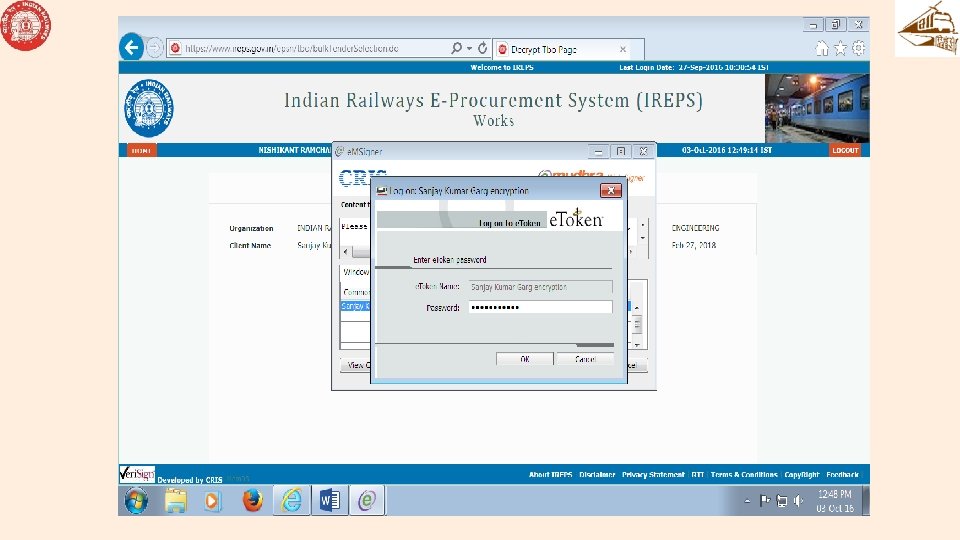The height and width of the screenshot is (540, 960).
Task: Open the Privacy Statement footer link
Action: pyautogui.click(x=653, y=474)
